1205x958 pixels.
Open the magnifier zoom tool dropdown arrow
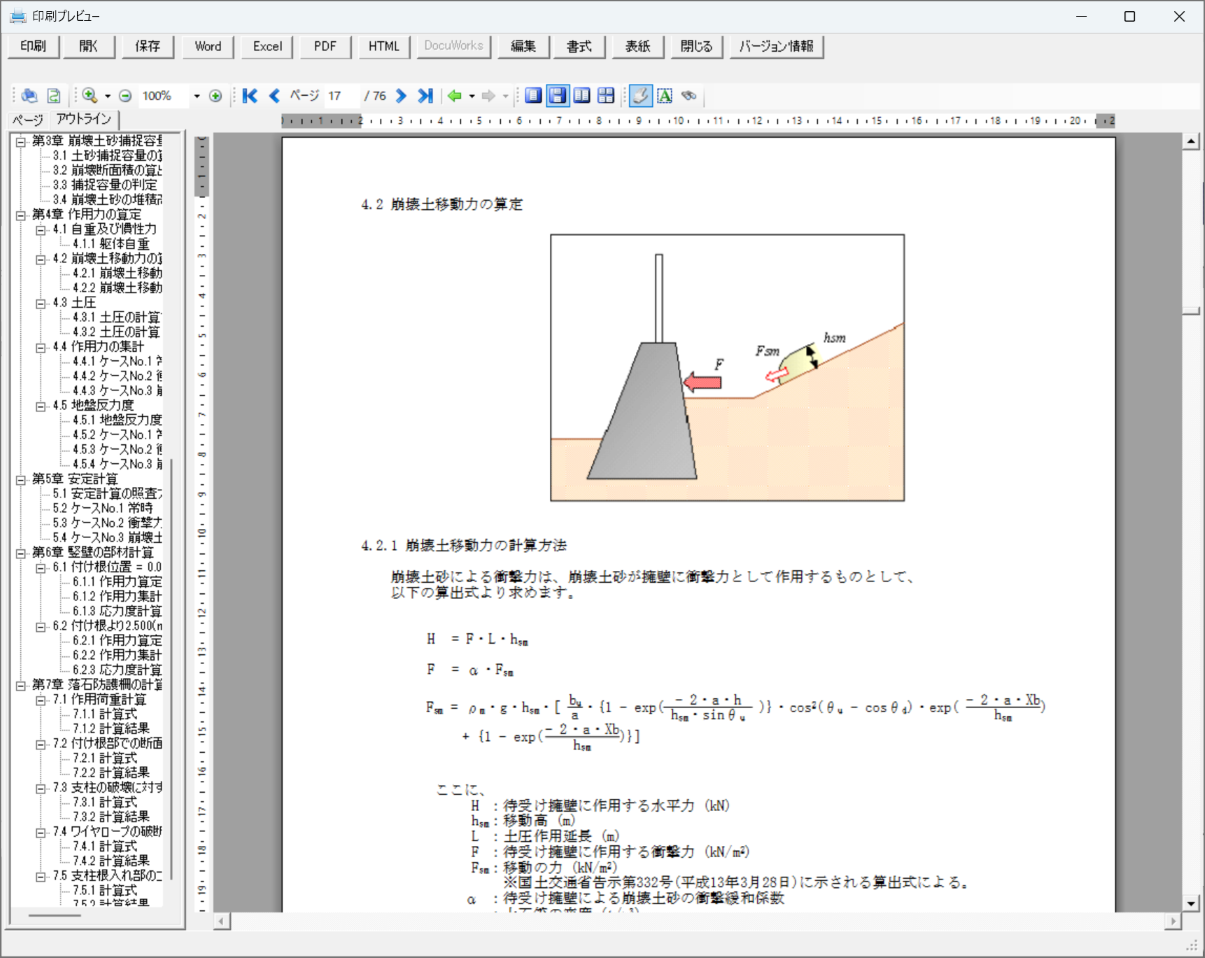coord(107,96)
